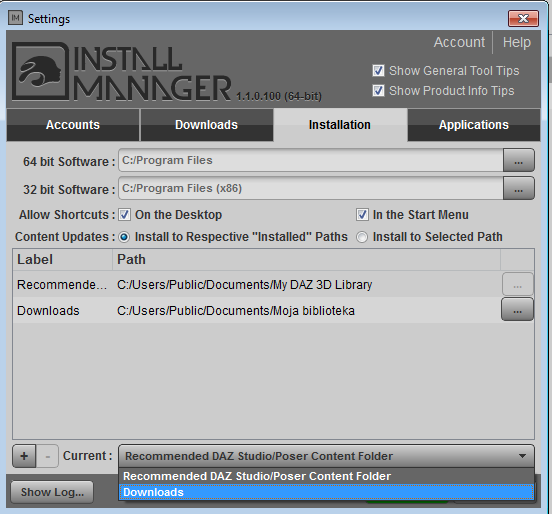Browse for the 32 bit Software path
The width and height of the screenshot is (552, 514).
coord(519,188)
